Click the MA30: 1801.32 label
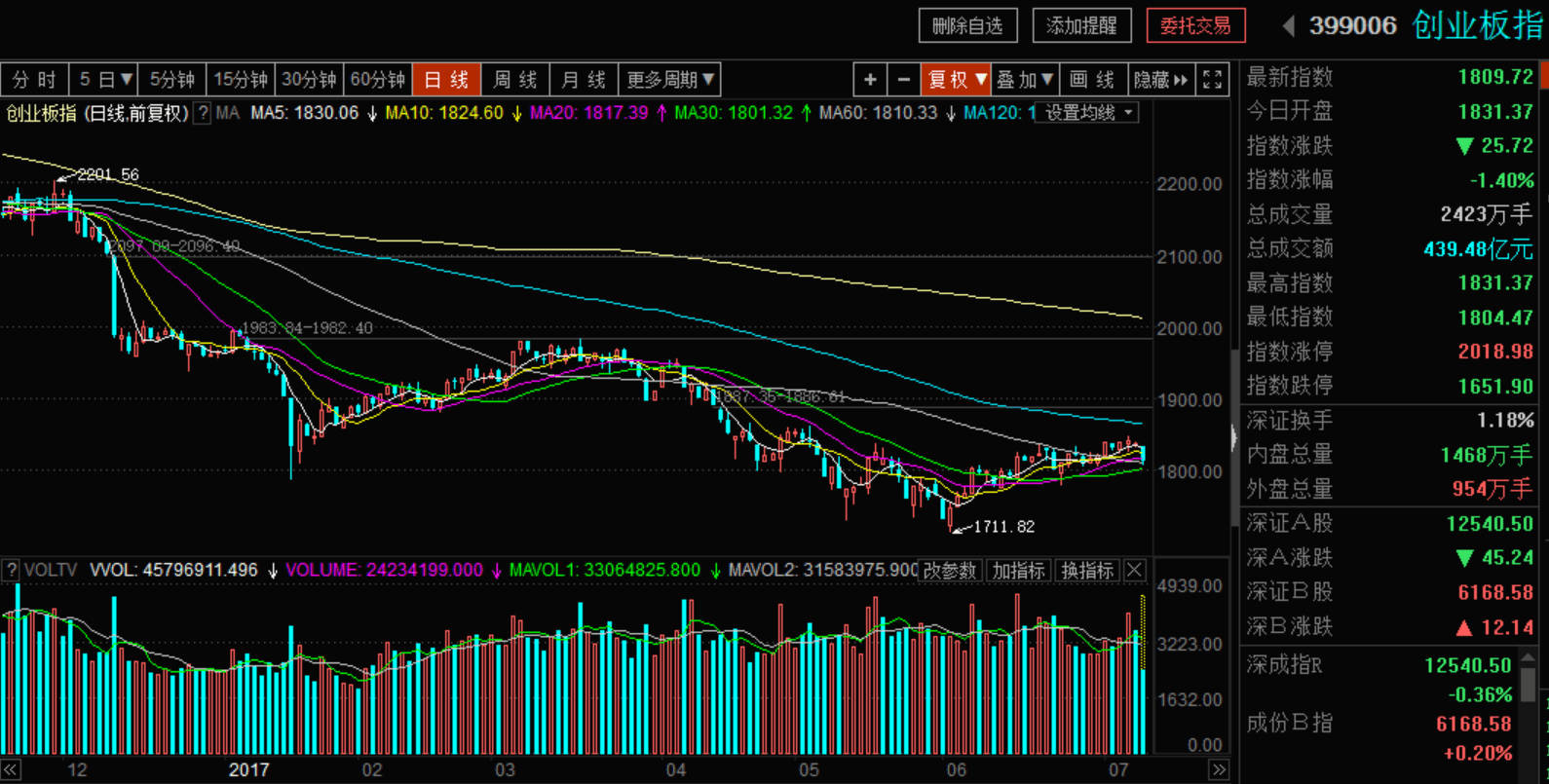 [734, 113]
